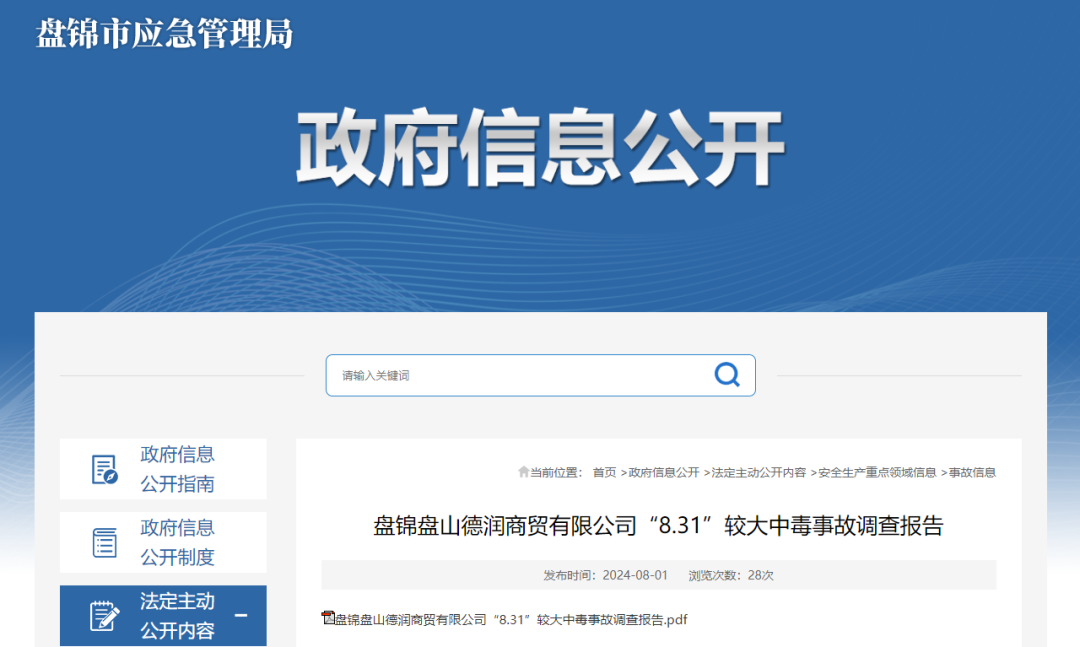Select 政府信息公开制度 sidebar label
1080x647 pixels.
click(177, 542)
